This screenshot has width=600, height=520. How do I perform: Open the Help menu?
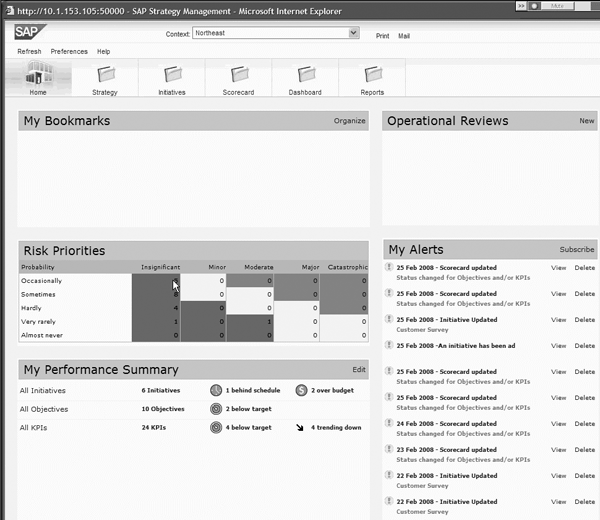coord(104,51)
